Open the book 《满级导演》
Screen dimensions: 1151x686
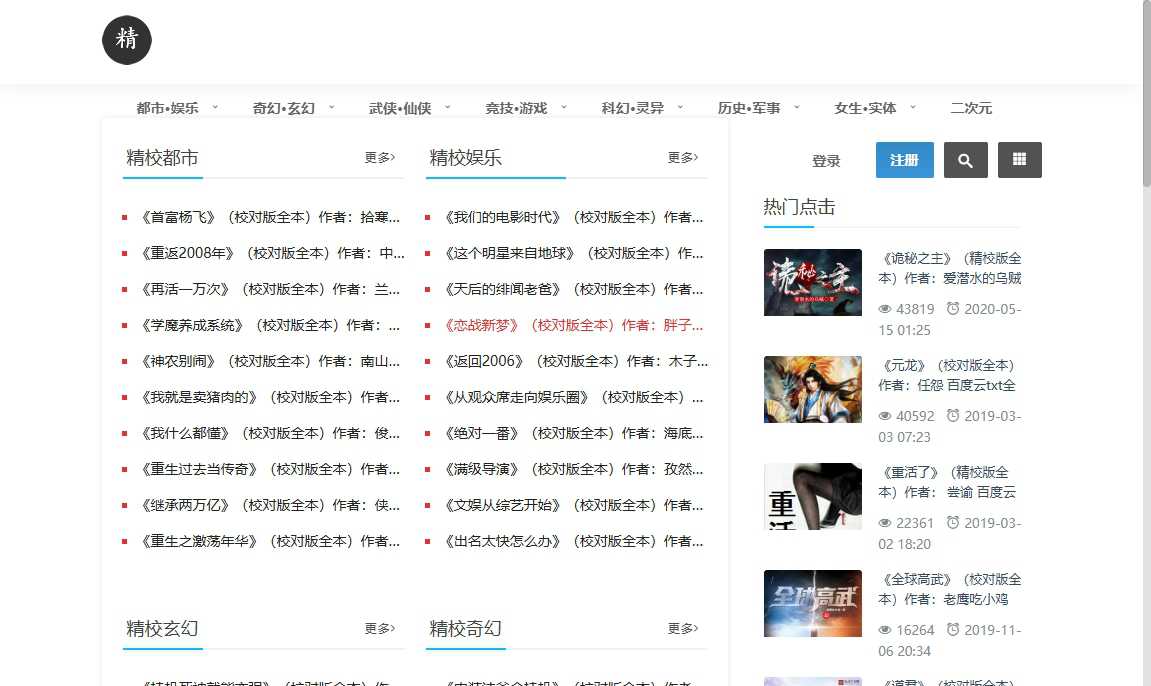pos(573,469)
